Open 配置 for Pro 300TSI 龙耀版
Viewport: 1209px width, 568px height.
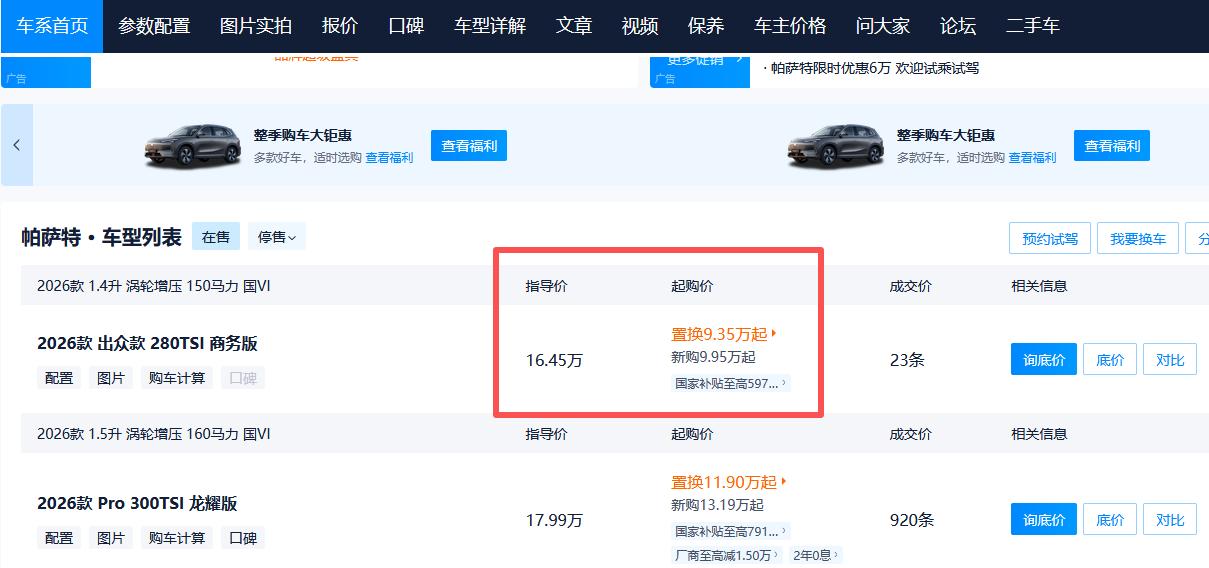[x=59, y=538]
